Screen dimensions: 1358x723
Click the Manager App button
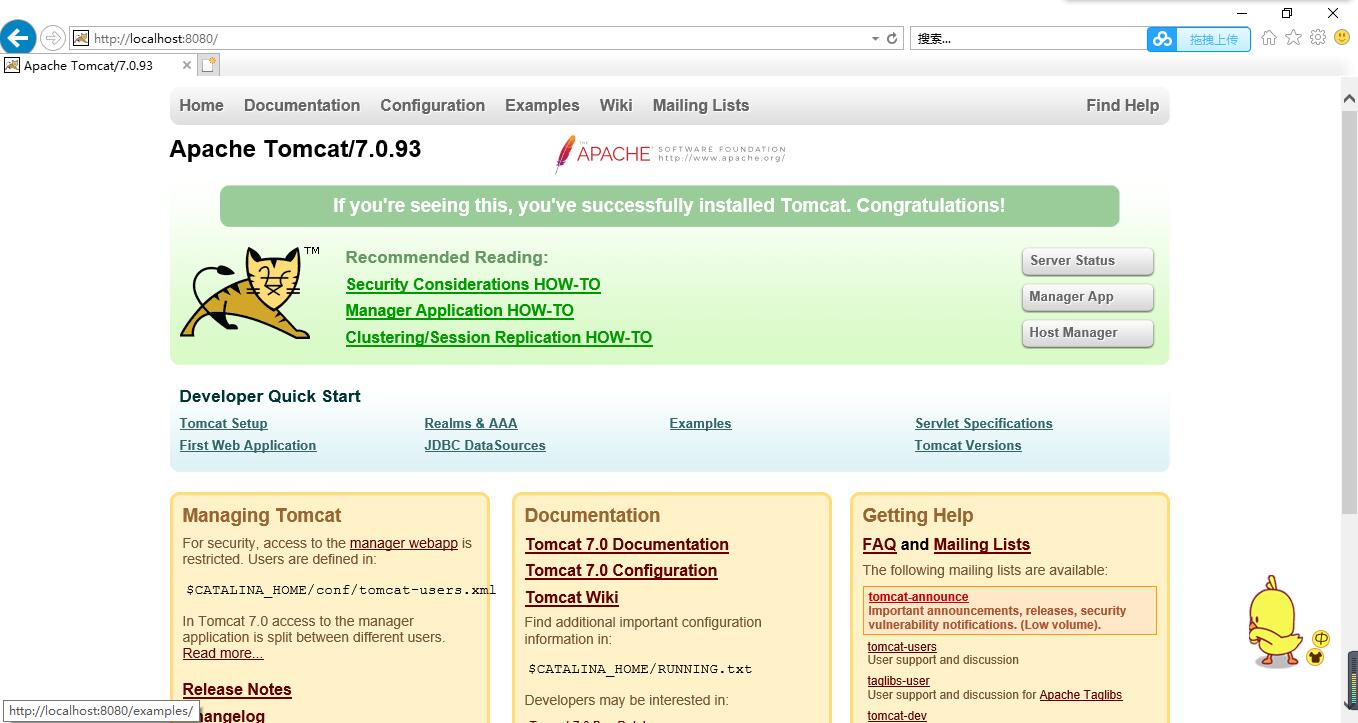(x=1087, y=297)
